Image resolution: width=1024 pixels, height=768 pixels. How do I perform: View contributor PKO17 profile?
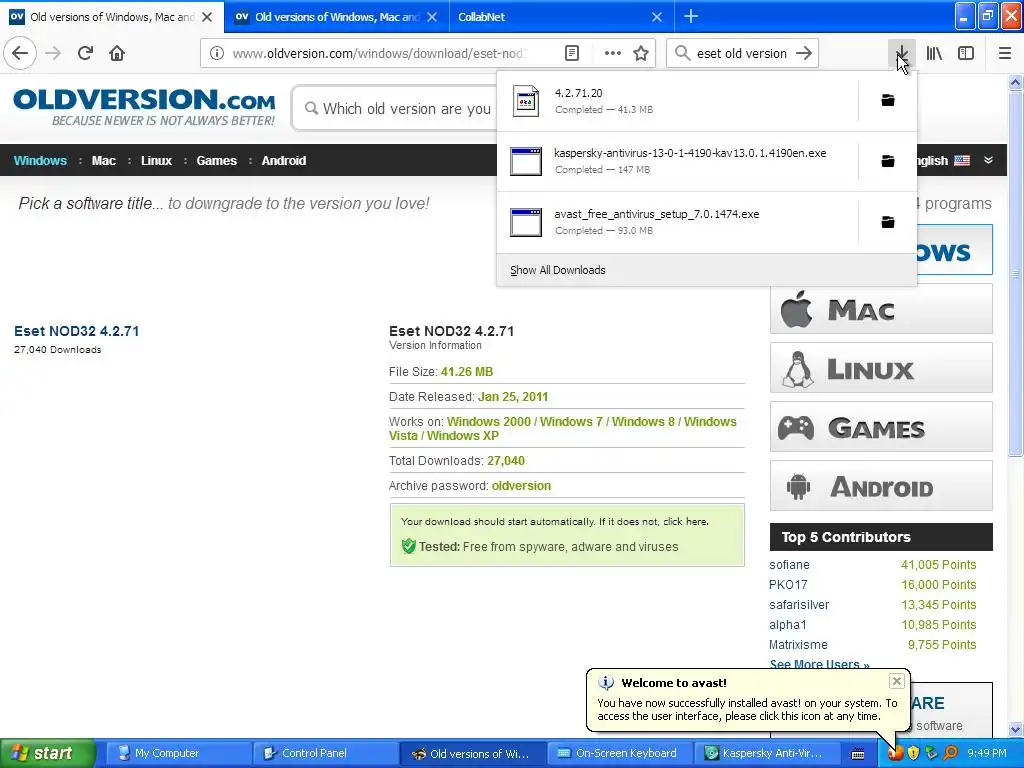pos(788,585)
